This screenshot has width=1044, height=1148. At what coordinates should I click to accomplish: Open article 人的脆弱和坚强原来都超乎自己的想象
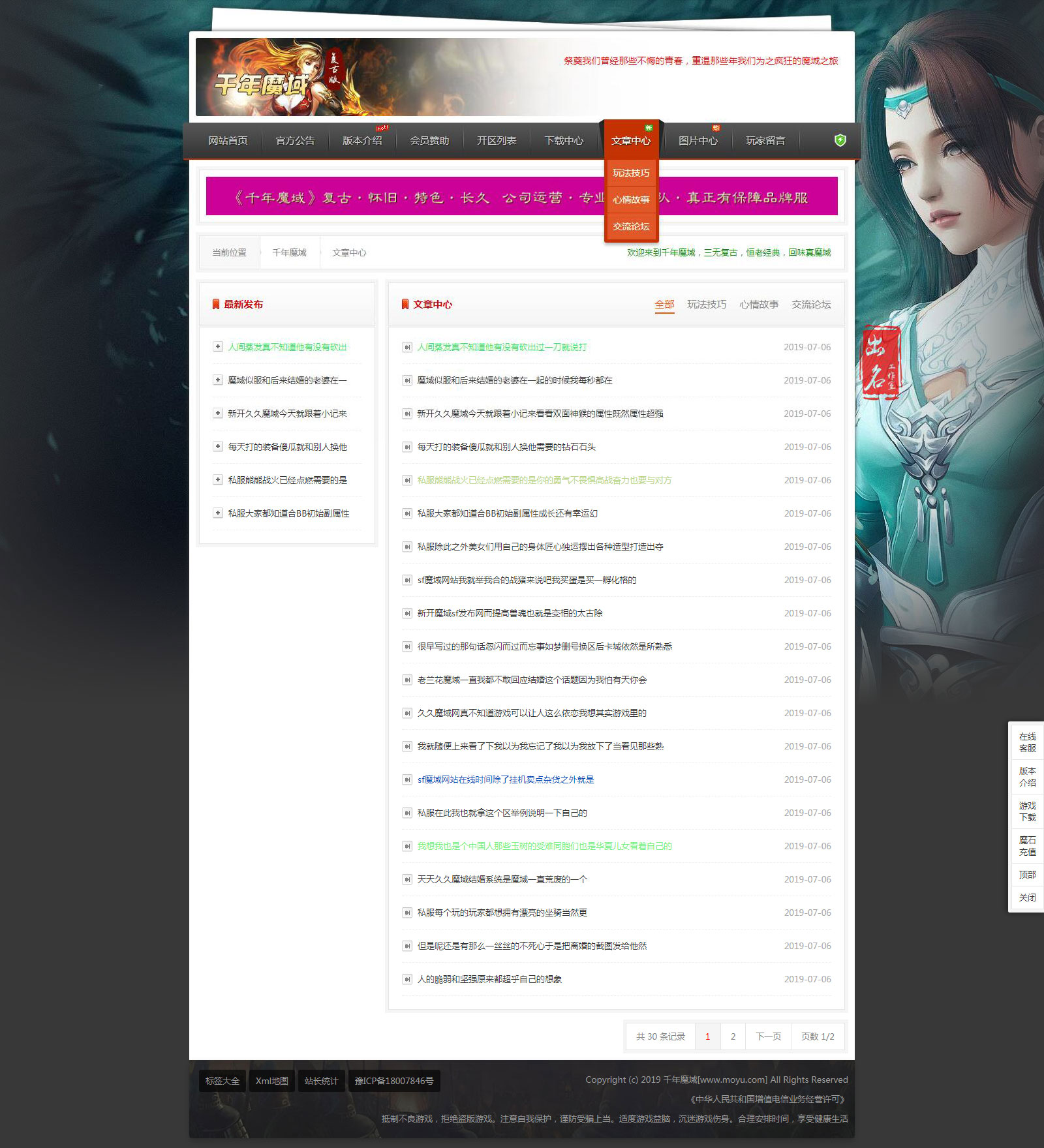[x=489, y=979]
